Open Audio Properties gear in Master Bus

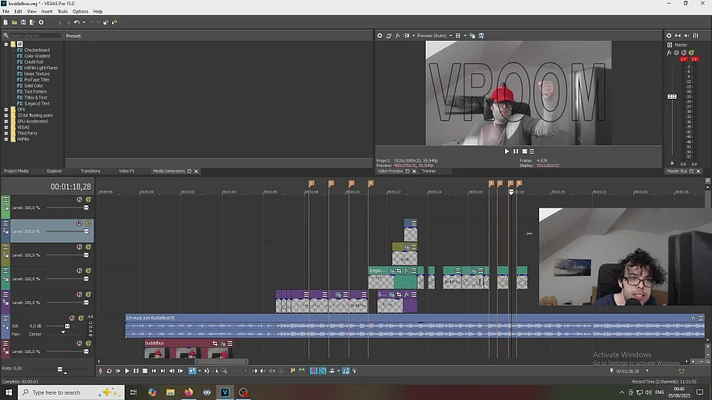[x=669, y=35]
